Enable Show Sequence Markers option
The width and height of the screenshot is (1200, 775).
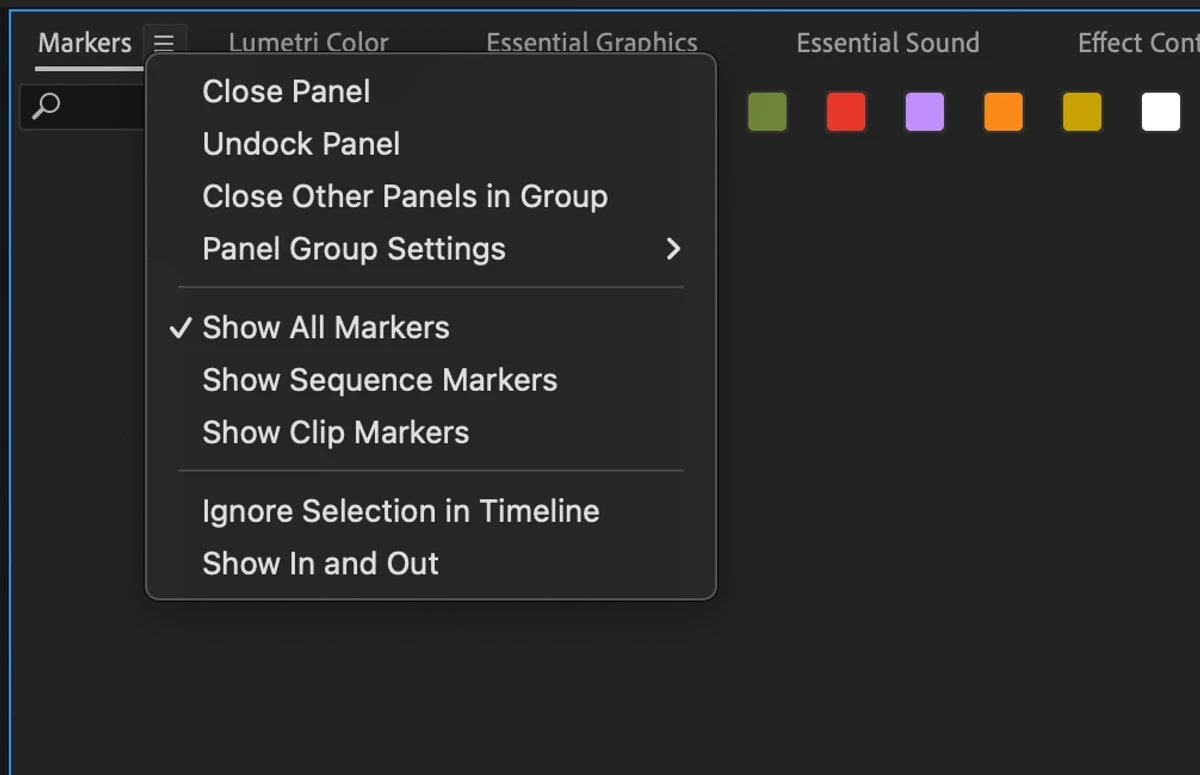[x=379, y=380]
